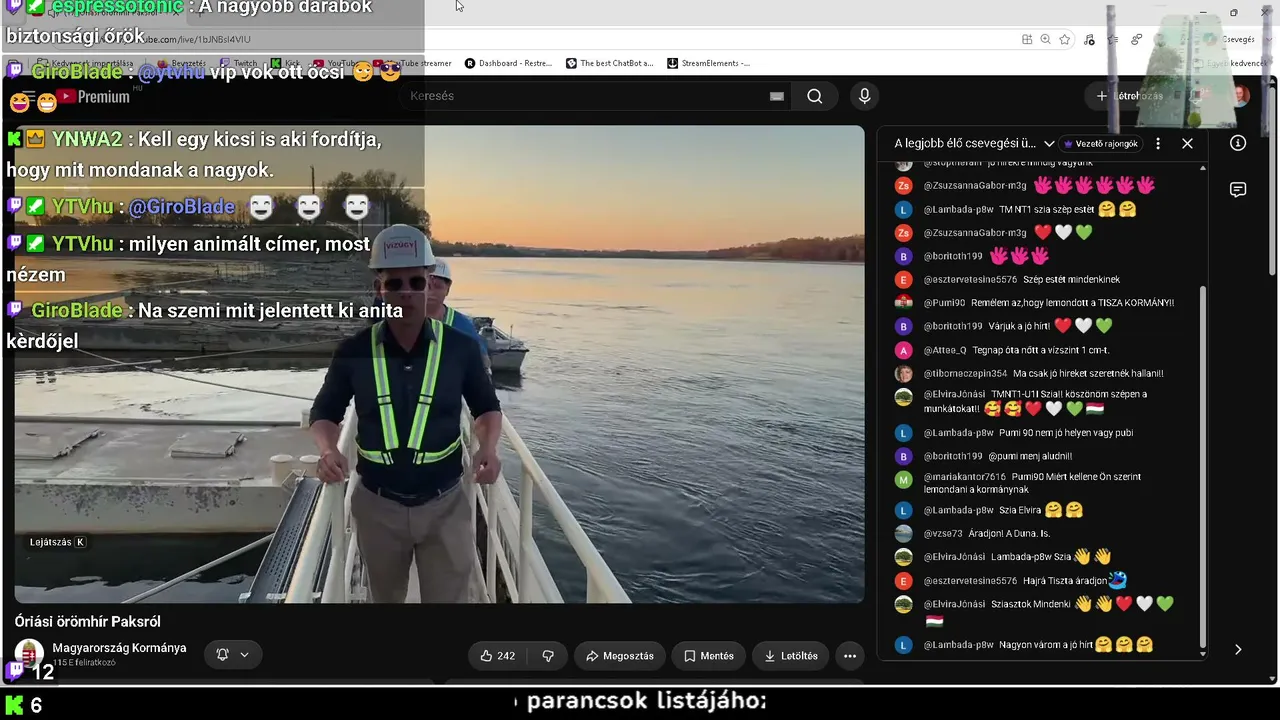Click the browser apps grid icon in address bar
Viewport: 1280px width, 720px height.
pyautogui.click(x=1027, y=39)
